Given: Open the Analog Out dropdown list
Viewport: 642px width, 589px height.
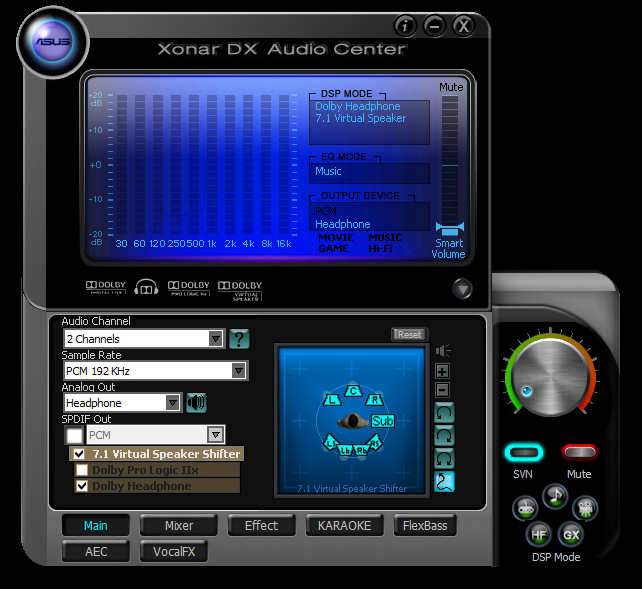Looking at the screenshot, I should 173,403.
